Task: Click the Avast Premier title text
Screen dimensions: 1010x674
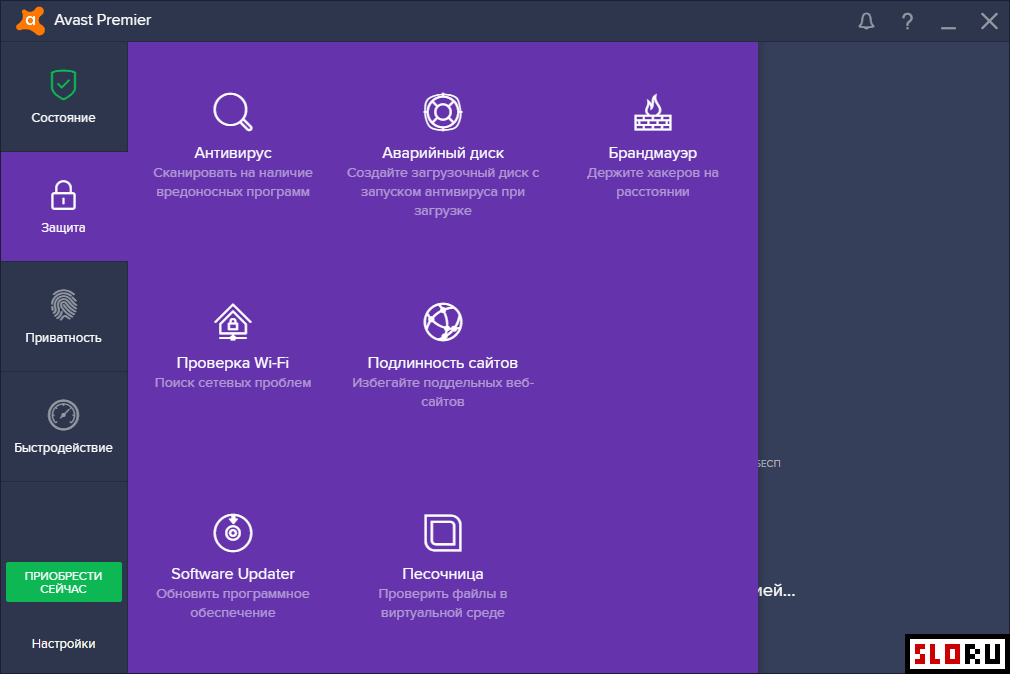Action: click(x=102, y=20)
